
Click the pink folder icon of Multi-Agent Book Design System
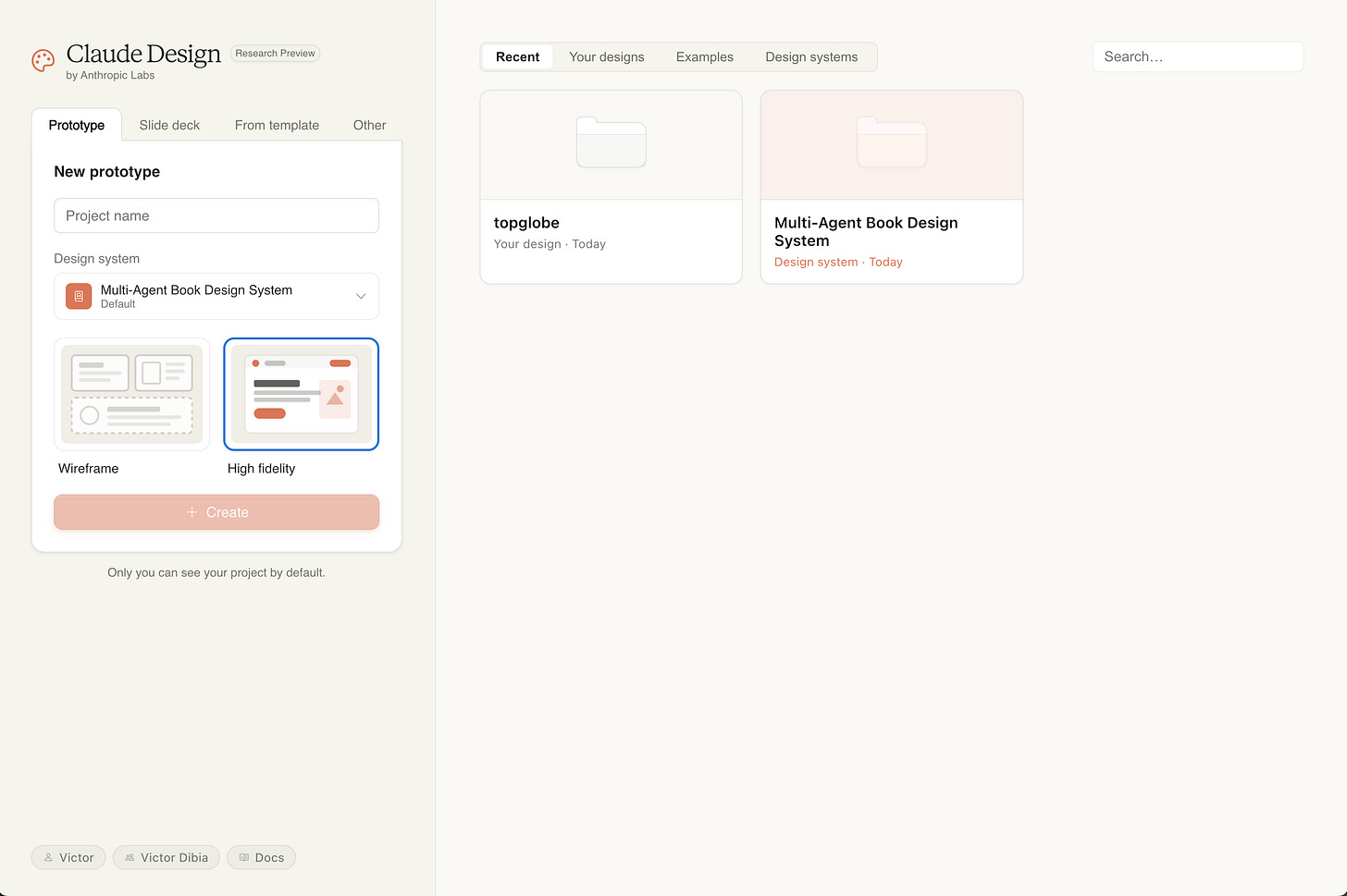(x=891, y=141)
